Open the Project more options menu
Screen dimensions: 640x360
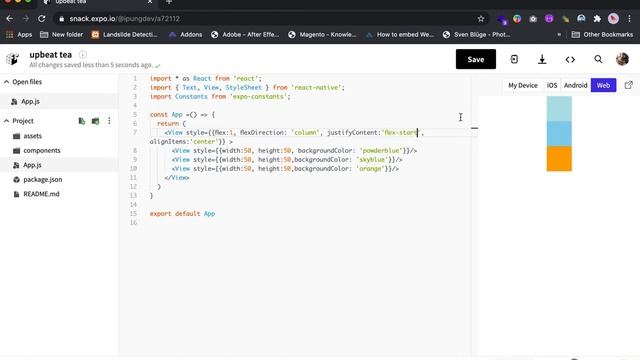109,121
